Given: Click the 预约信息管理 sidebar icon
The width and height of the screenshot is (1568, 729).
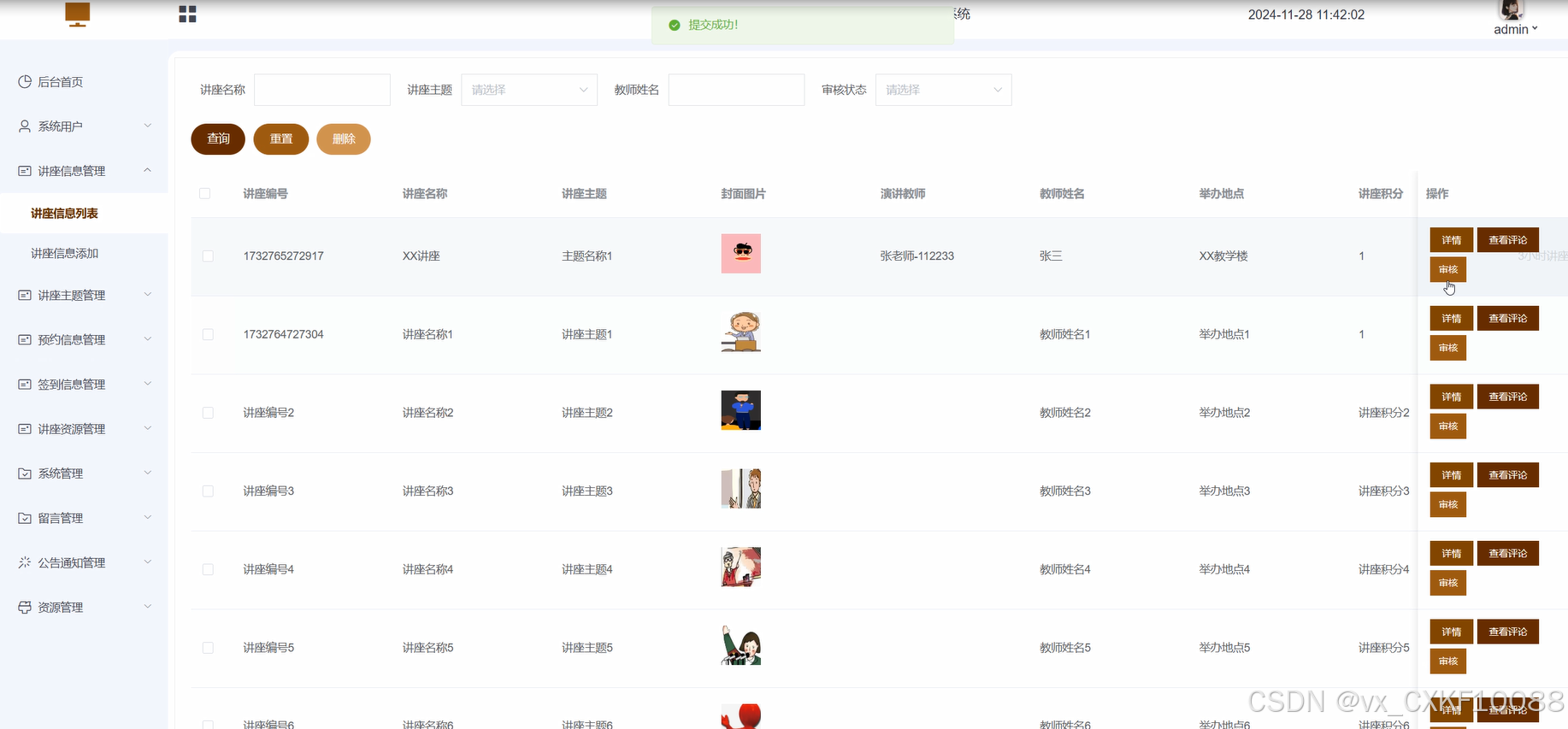Looking at the screenshot, I should (x=25, y=339).
